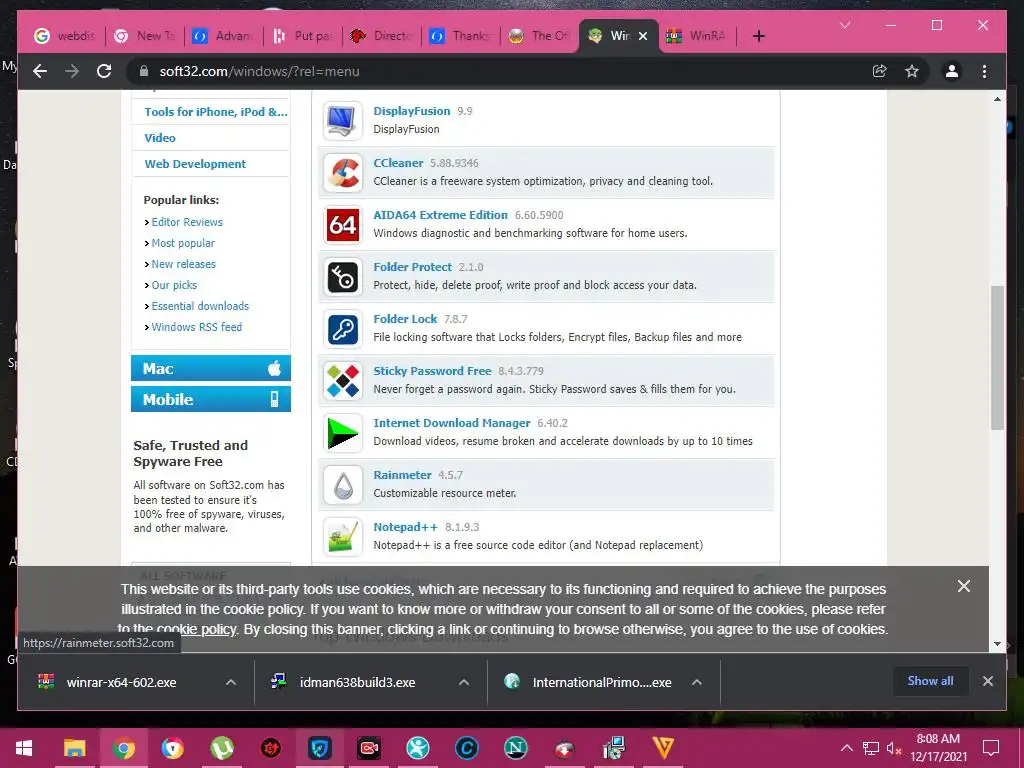Open the Windows RSS feed link
1024x768 pixels.
click(x=197, y=327)
